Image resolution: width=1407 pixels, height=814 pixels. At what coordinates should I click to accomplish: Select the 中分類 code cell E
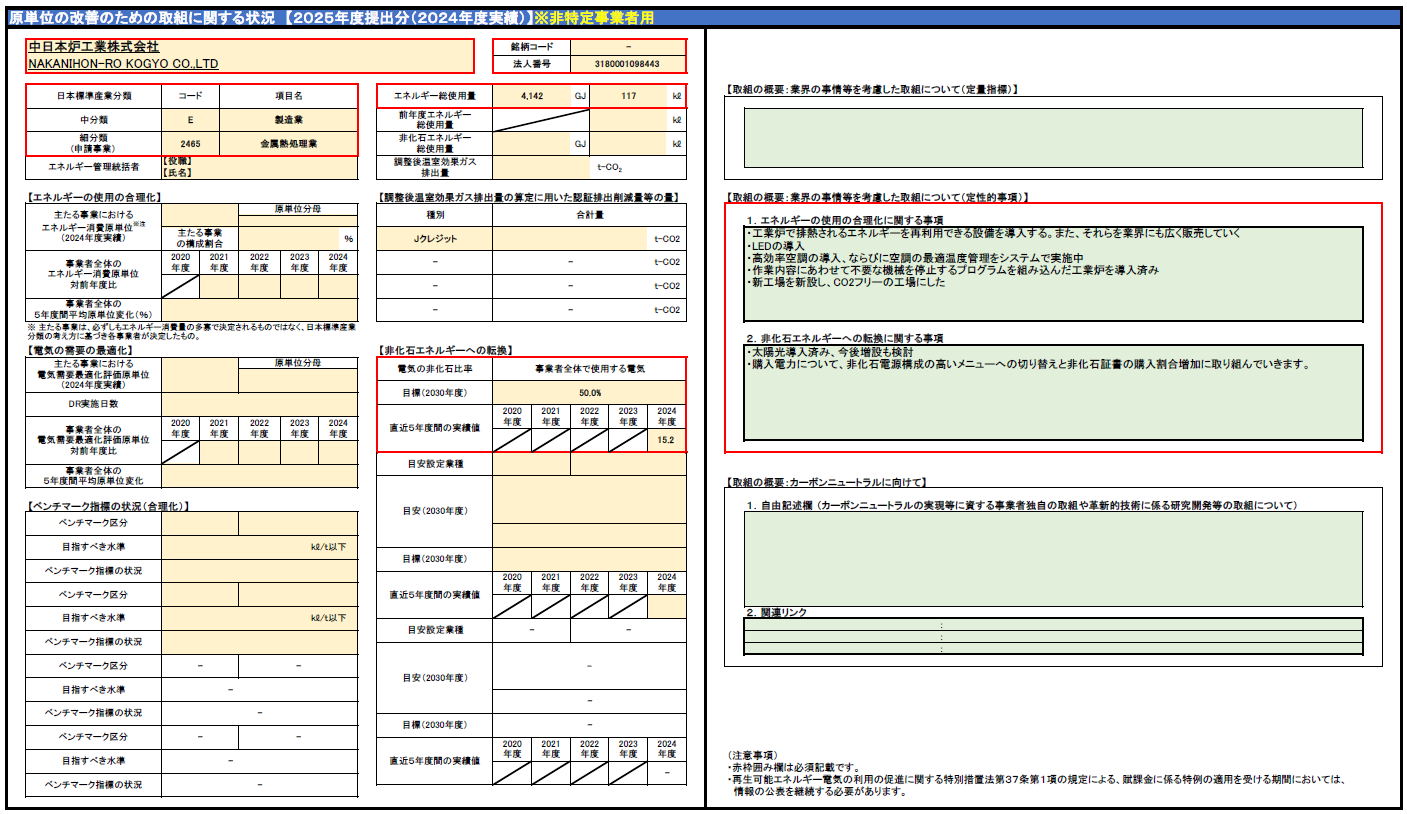click(x=190, y=120)
